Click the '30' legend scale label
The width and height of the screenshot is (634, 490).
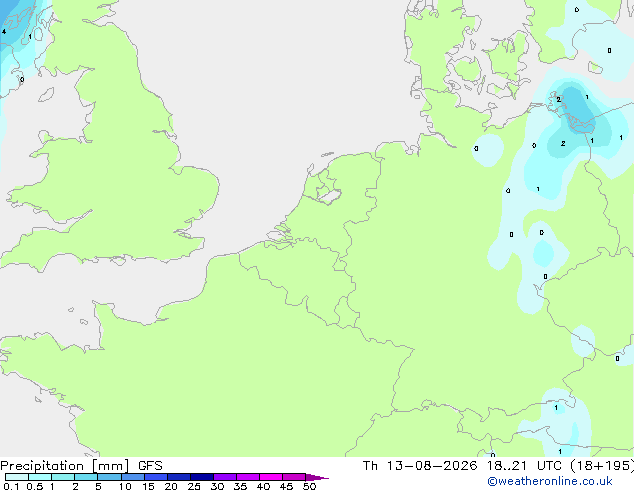217,486
